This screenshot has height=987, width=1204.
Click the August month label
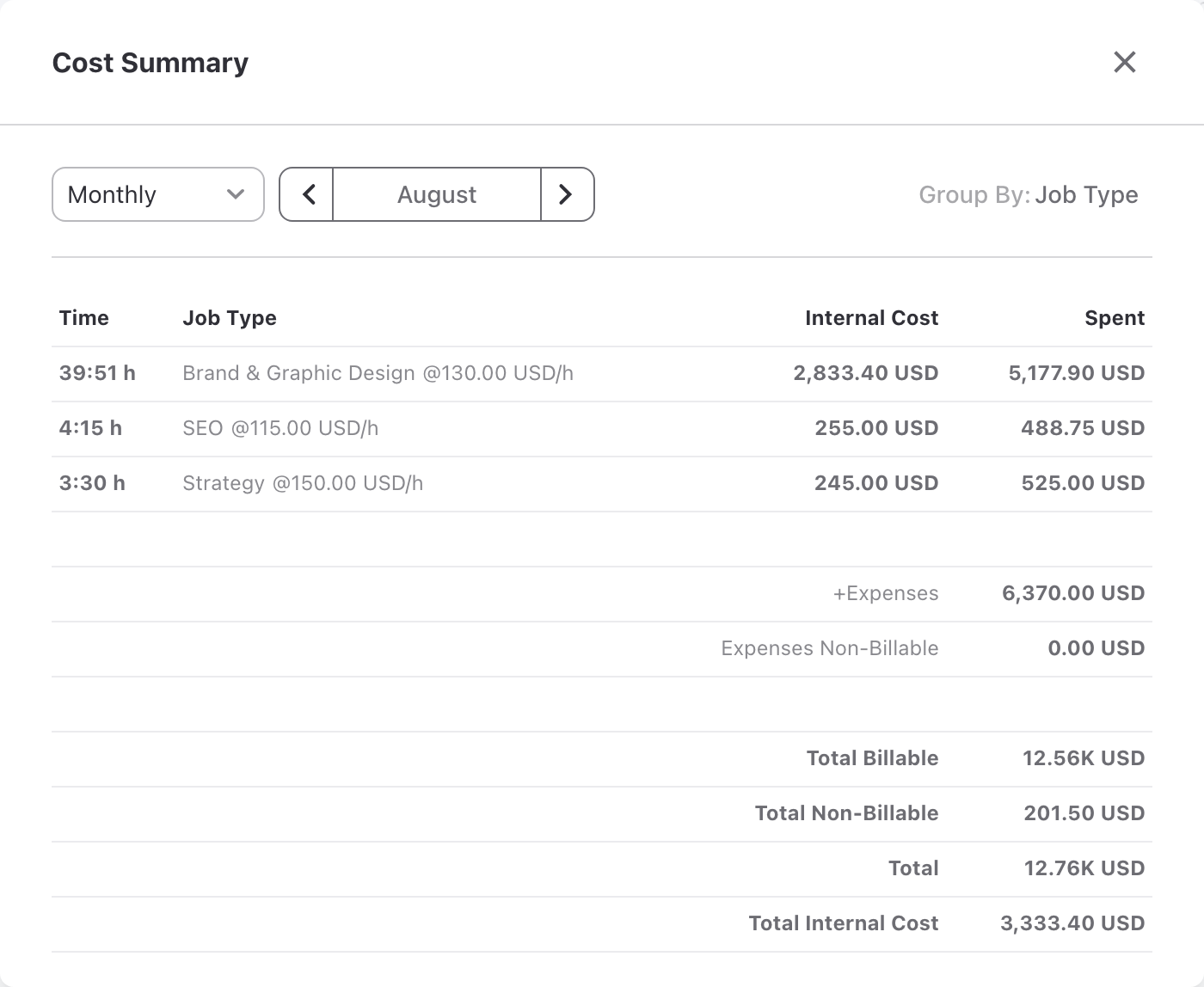(437, 194)
